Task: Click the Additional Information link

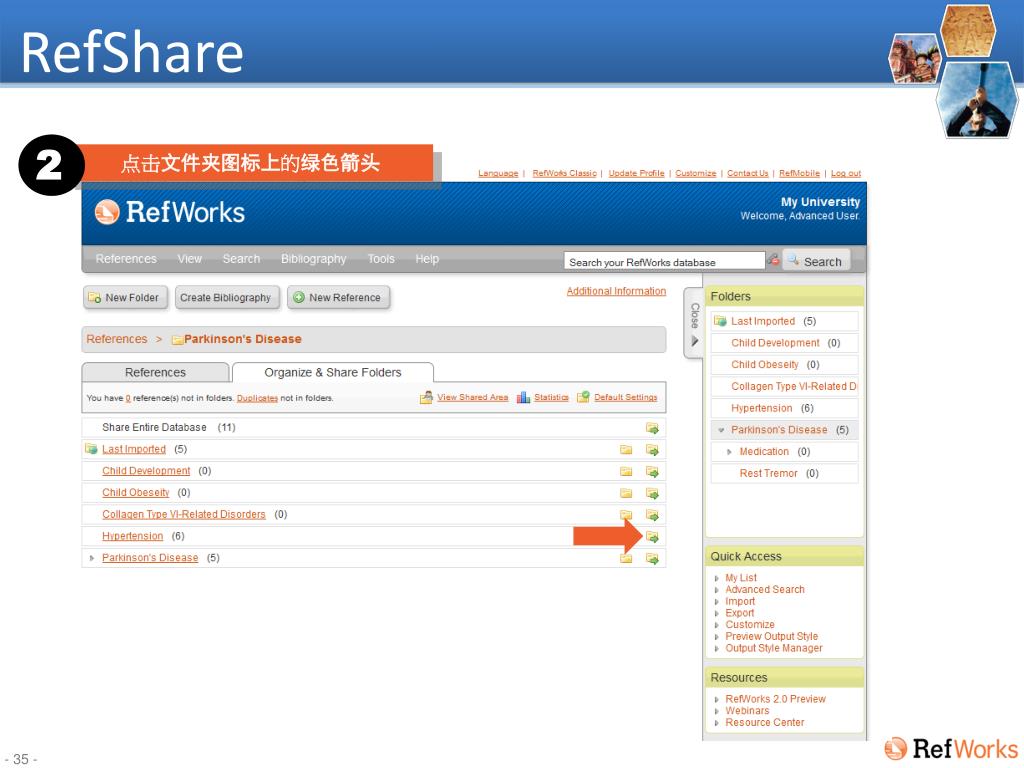Action: [x=616, y=291]
